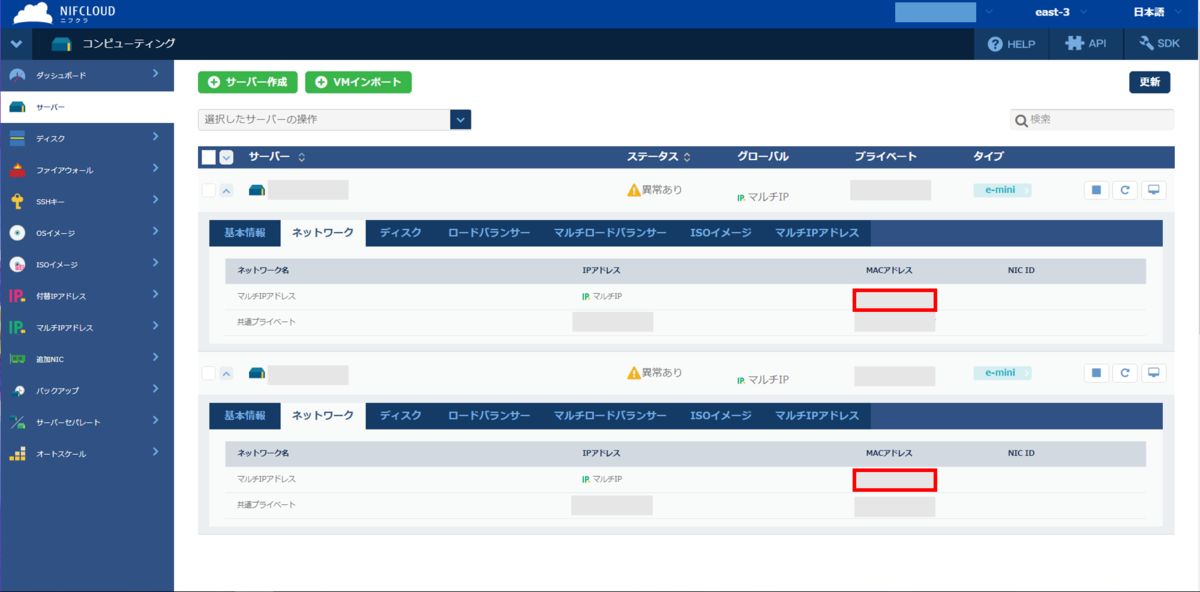Click the NIFCLOUD cloud logo

click(x=33, y=13)
